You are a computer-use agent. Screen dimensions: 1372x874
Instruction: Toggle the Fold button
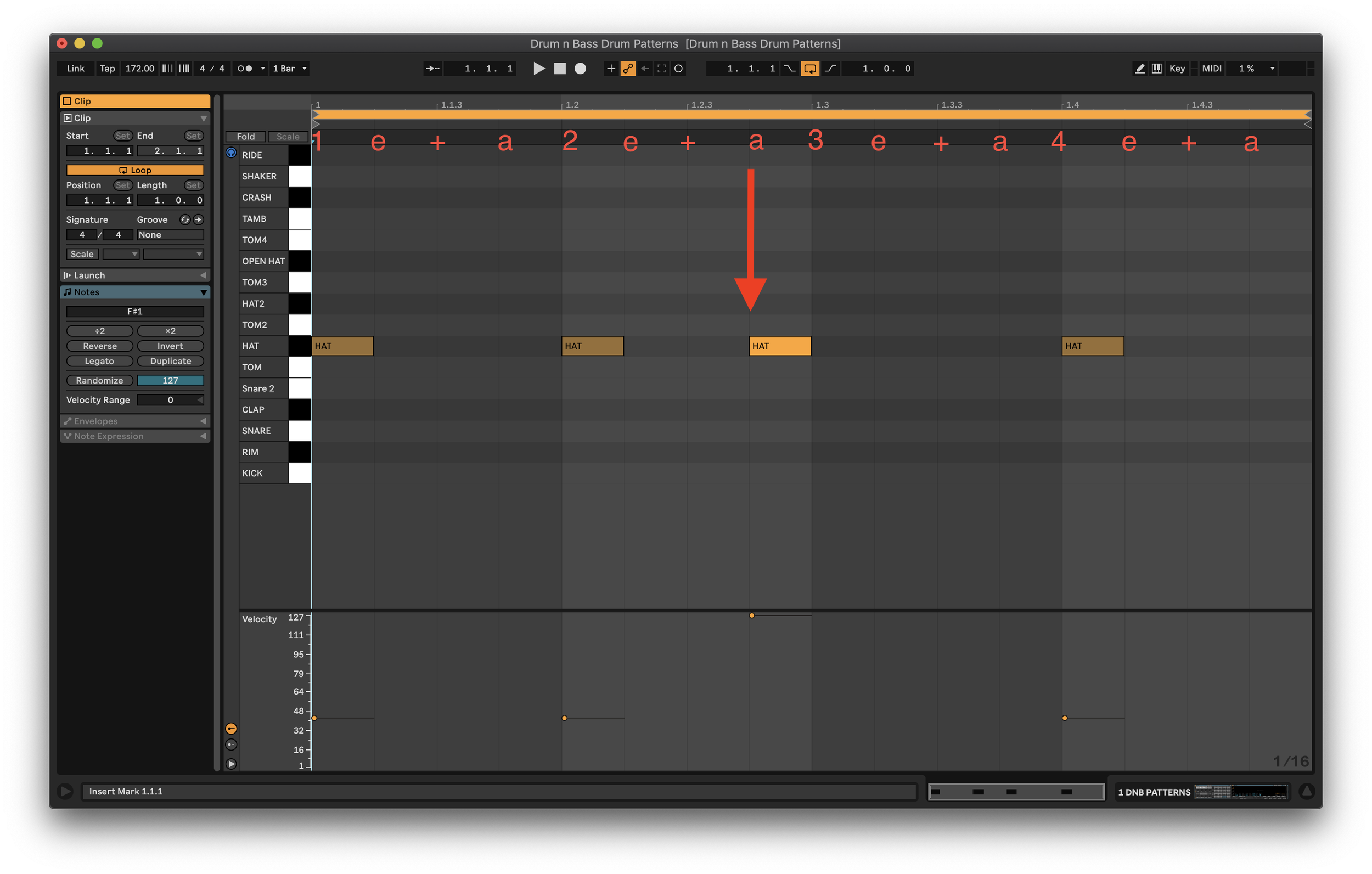245,137
